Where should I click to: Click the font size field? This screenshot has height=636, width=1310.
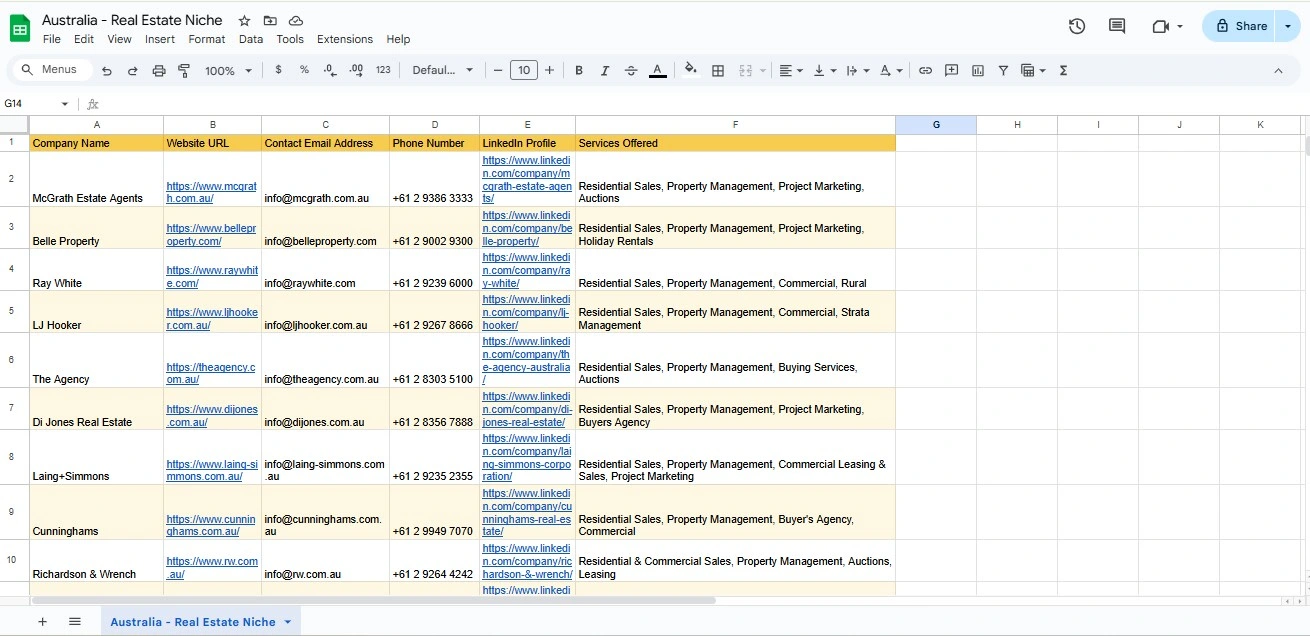524,70
